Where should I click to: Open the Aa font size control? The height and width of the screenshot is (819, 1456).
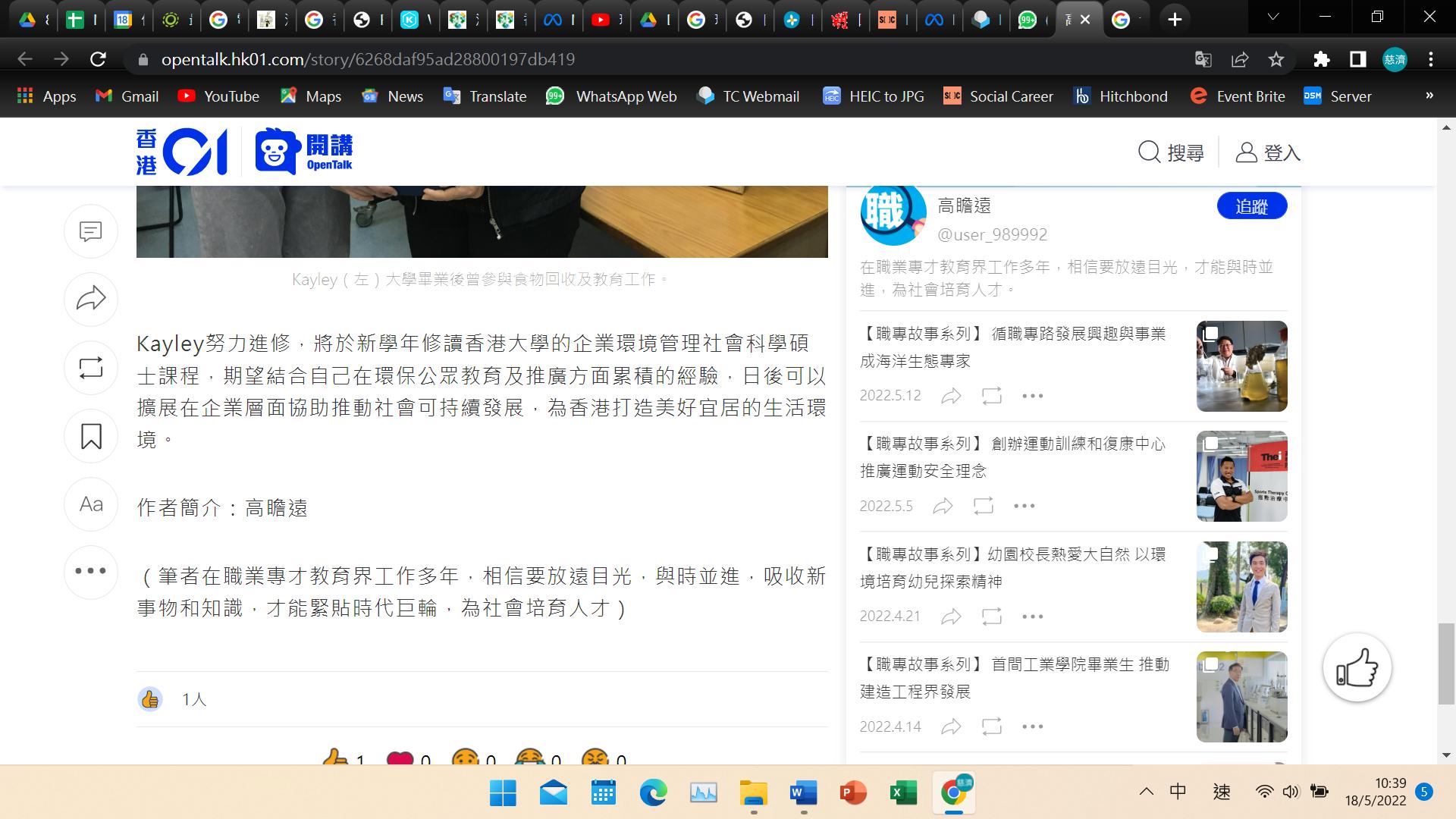pos(91,504)
